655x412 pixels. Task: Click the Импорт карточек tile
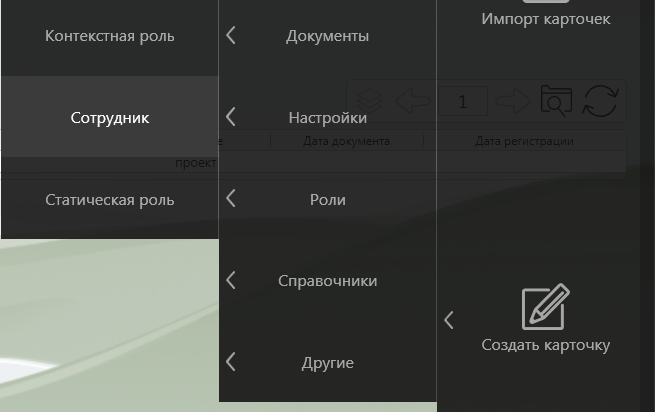click(x=545, y=17)
